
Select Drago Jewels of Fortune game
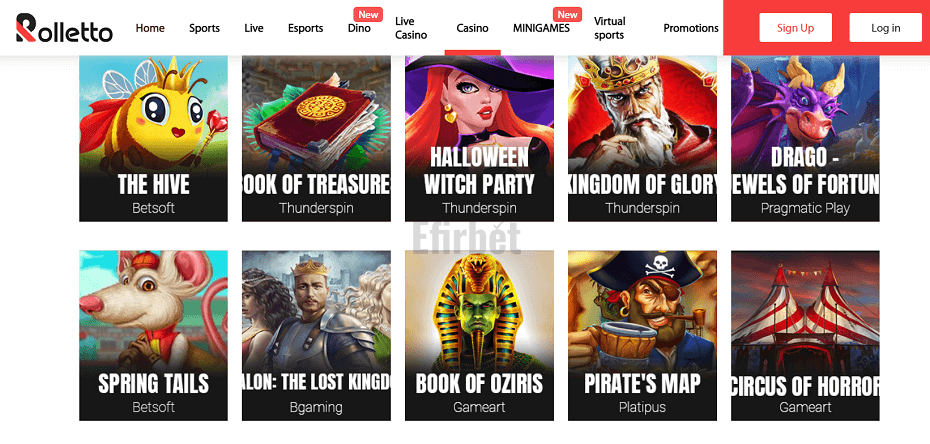805,139
